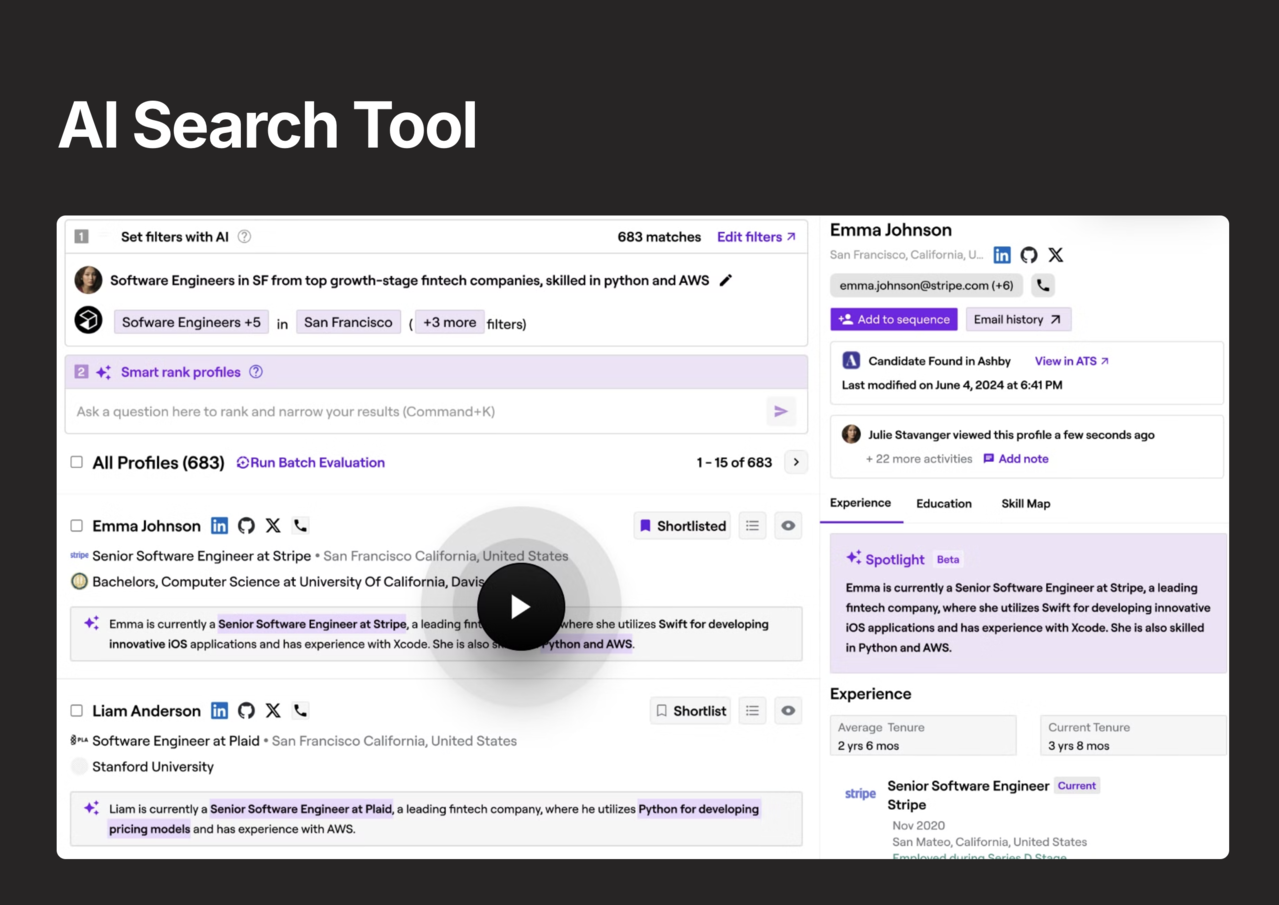This screenshot has width=1279, height=905.
Task: Open Emma Johnson's LinkedIn icon in results list
Action: pyautogui.click(x=219, y=526)
